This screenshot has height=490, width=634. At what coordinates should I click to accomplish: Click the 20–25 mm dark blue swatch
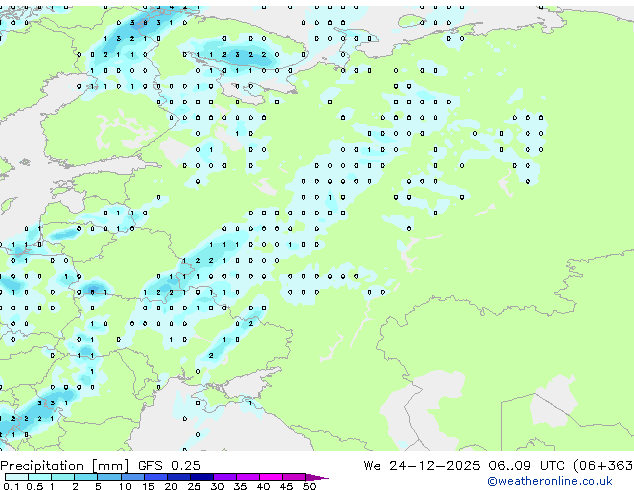179,477
